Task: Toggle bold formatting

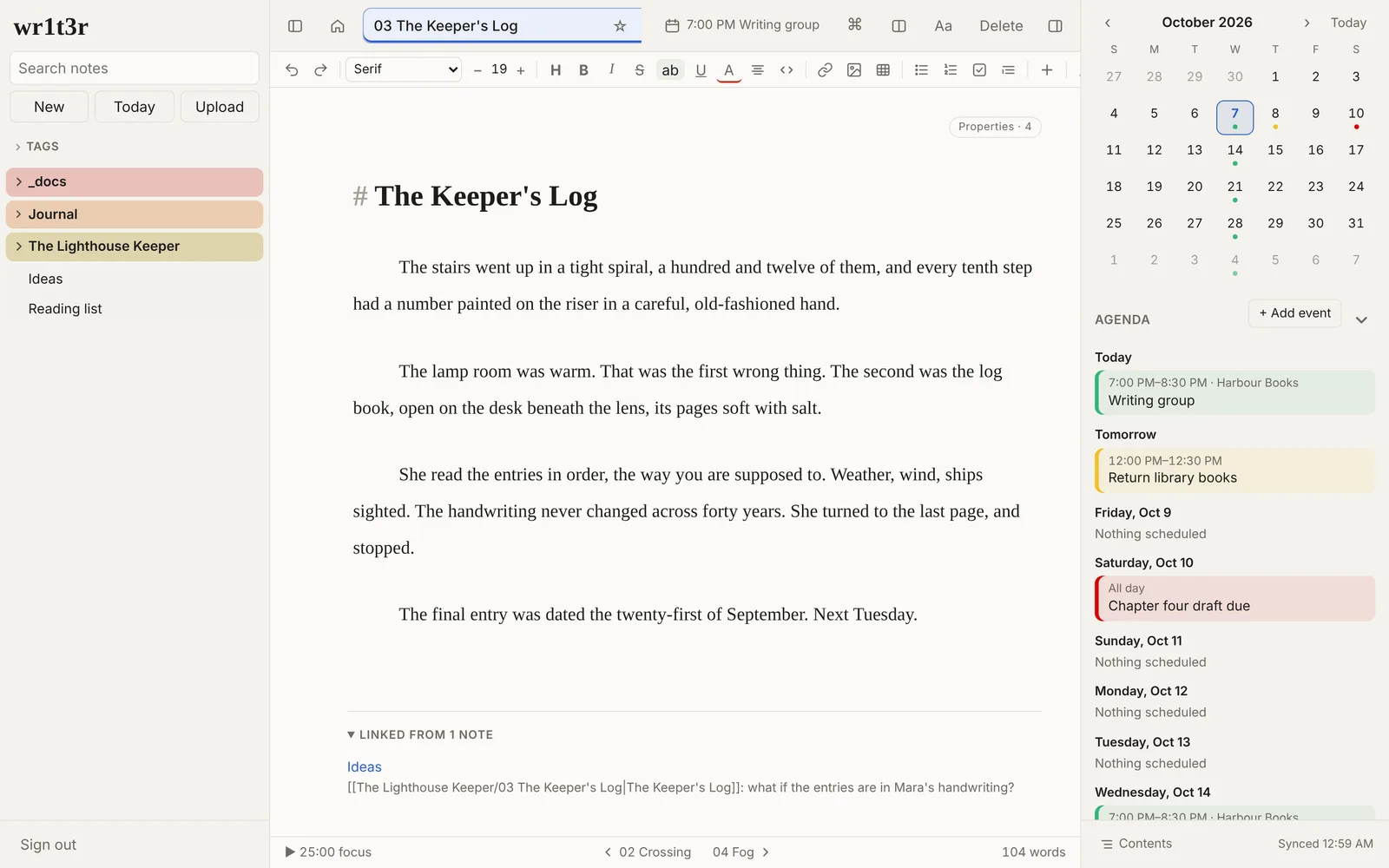Action: click(583, 70)
